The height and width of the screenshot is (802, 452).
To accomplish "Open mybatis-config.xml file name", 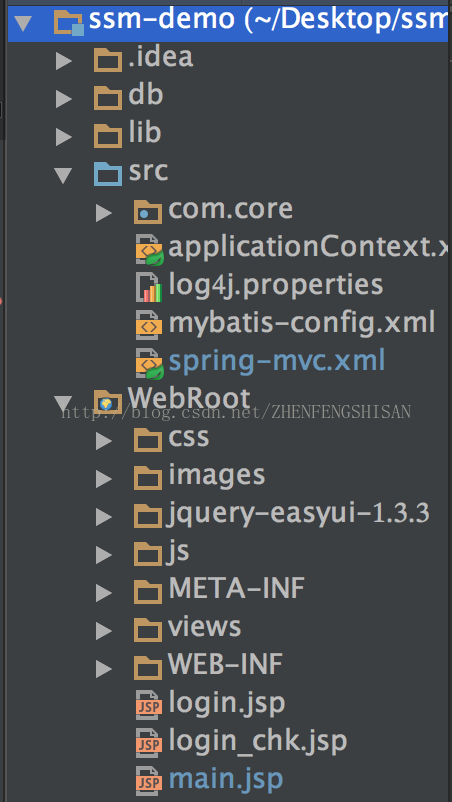I will [x=302, y=324].
